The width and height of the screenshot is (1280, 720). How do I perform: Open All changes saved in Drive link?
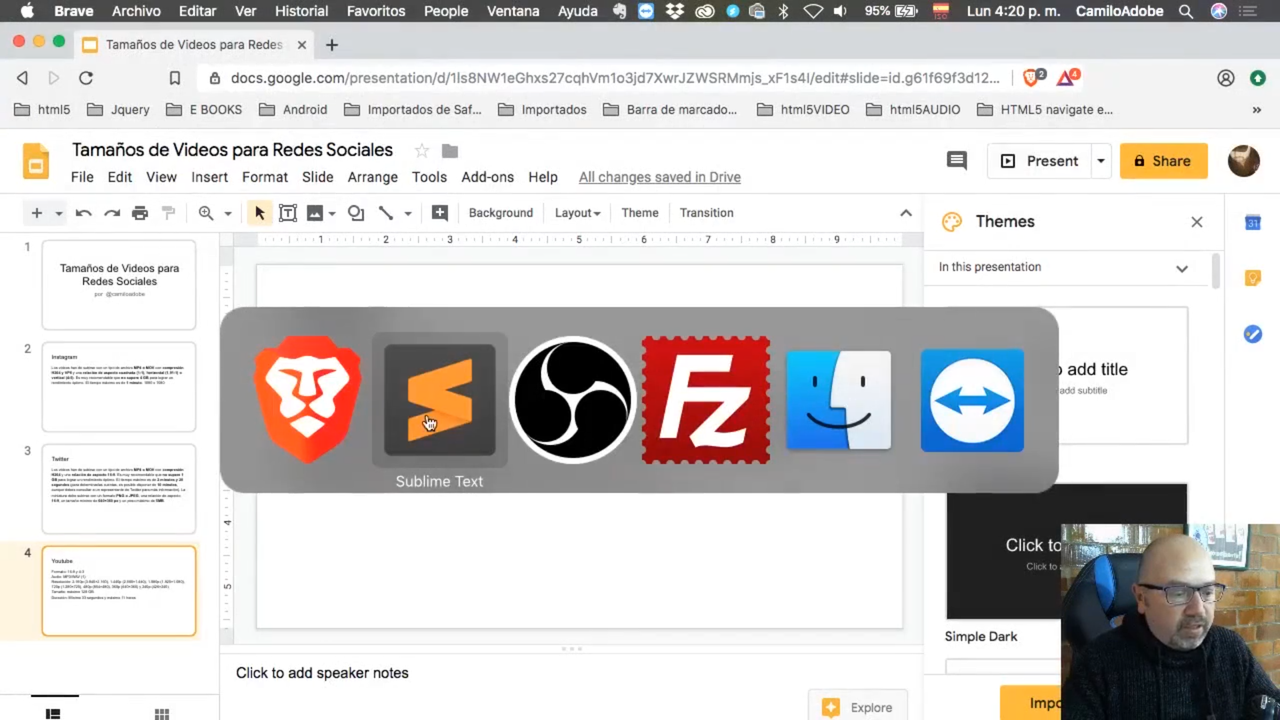click(660, 177)
